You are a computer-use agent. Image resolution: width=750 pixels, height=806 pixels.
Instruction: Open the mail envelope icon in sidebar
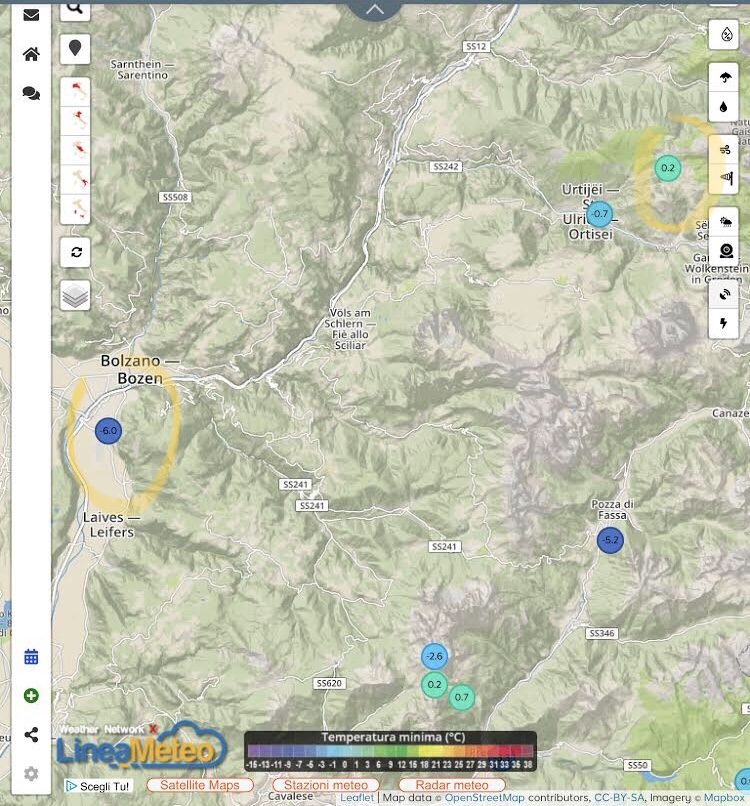(31, 15)
